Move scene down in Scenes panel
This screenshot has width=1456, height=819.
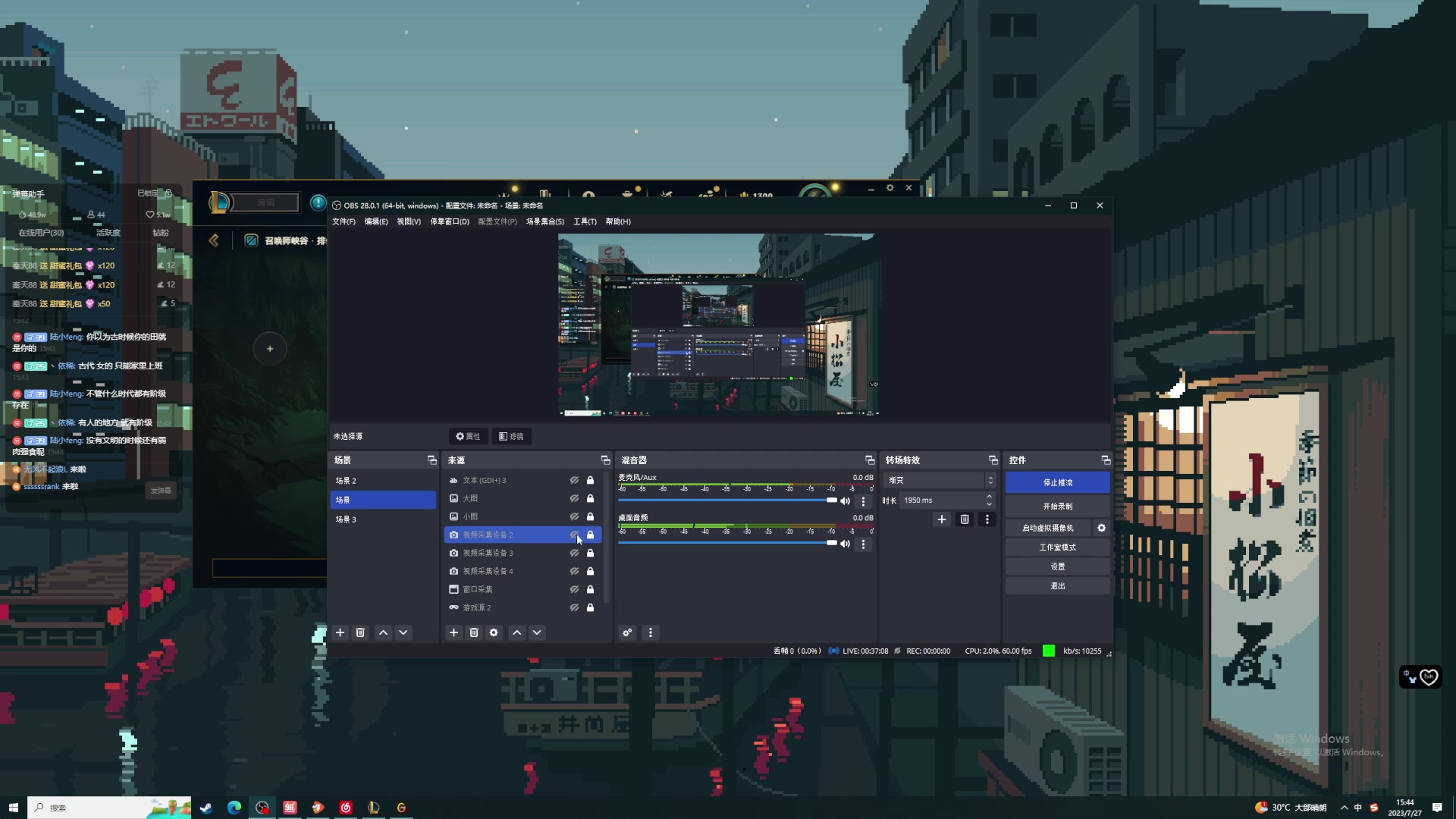(x=403, y=632)
